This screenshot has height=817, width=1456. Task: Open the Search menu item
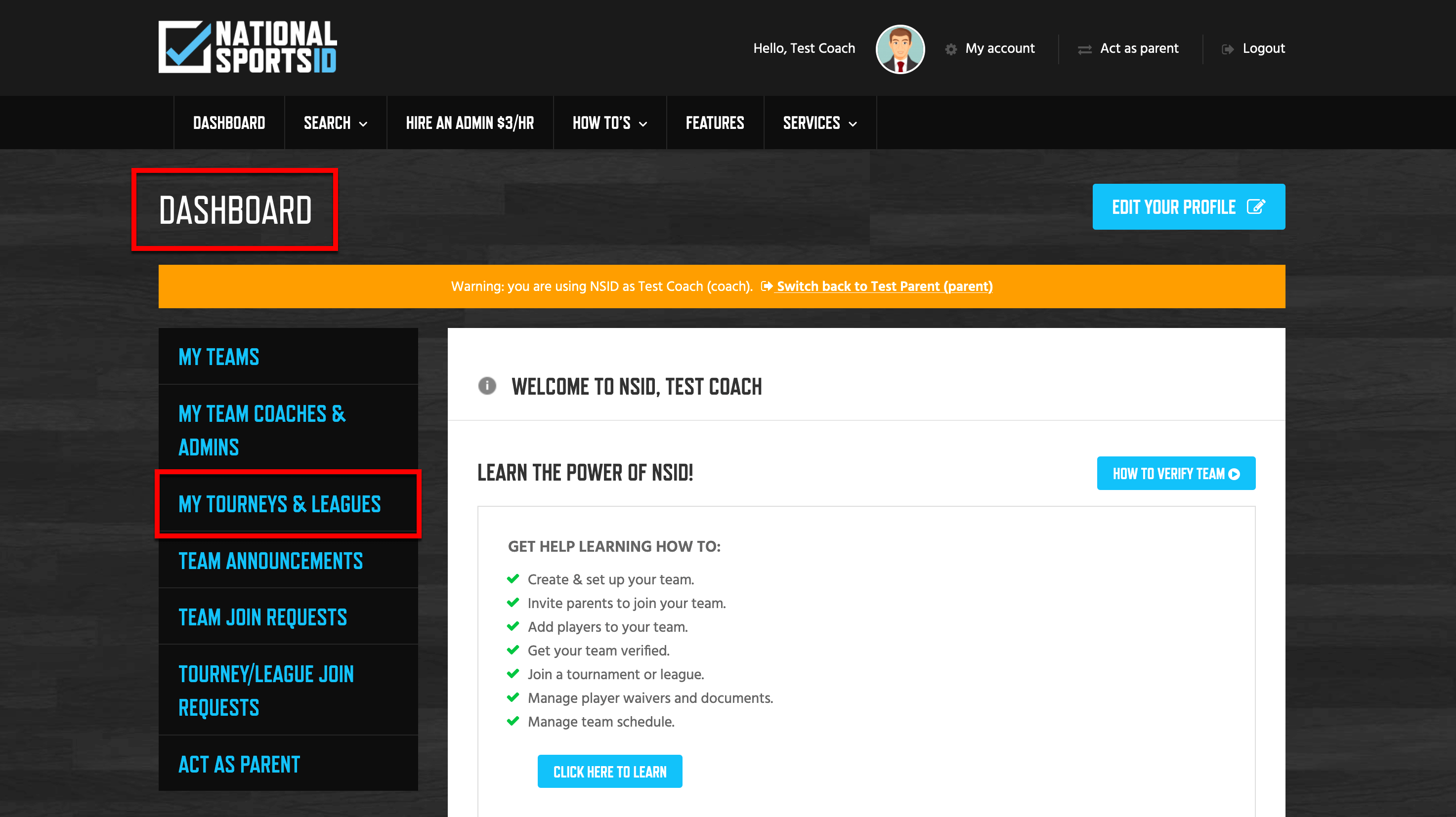327,123
